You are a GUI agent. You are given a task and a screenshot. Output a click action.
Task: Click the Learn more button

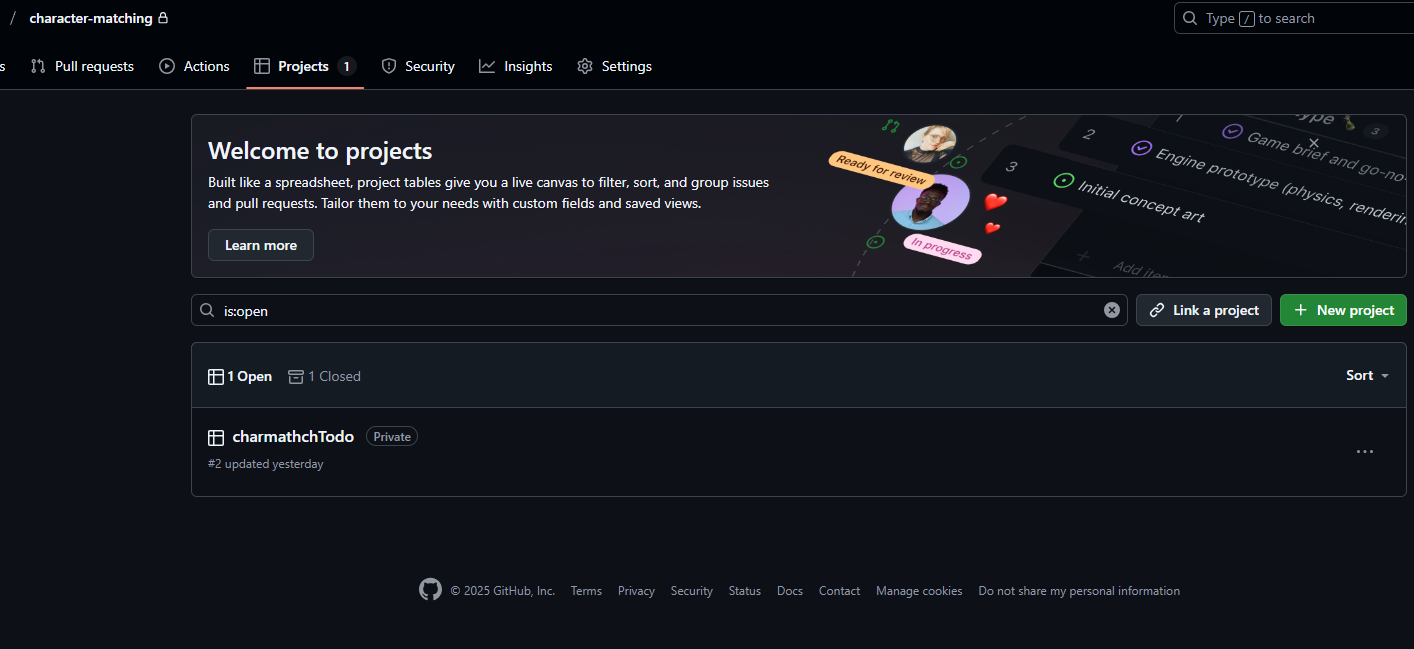261,245
